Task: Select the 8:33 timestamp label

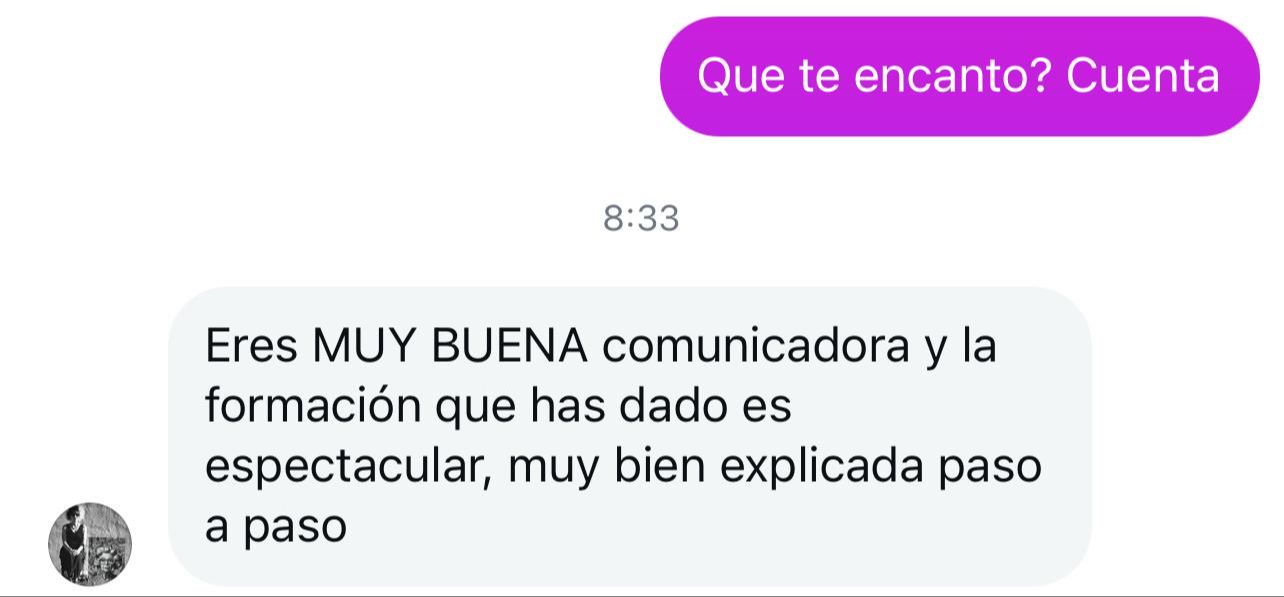Action: tap(641, 218)
